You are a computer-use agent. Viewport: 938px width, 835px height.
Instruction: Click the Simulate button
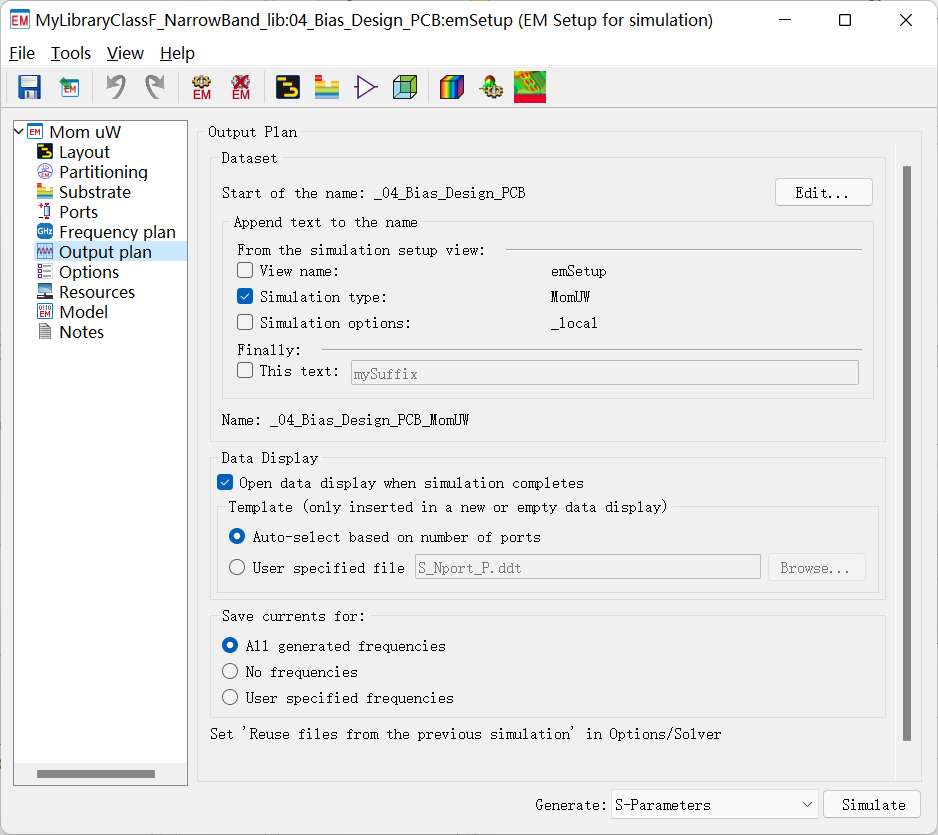point(872,805)
